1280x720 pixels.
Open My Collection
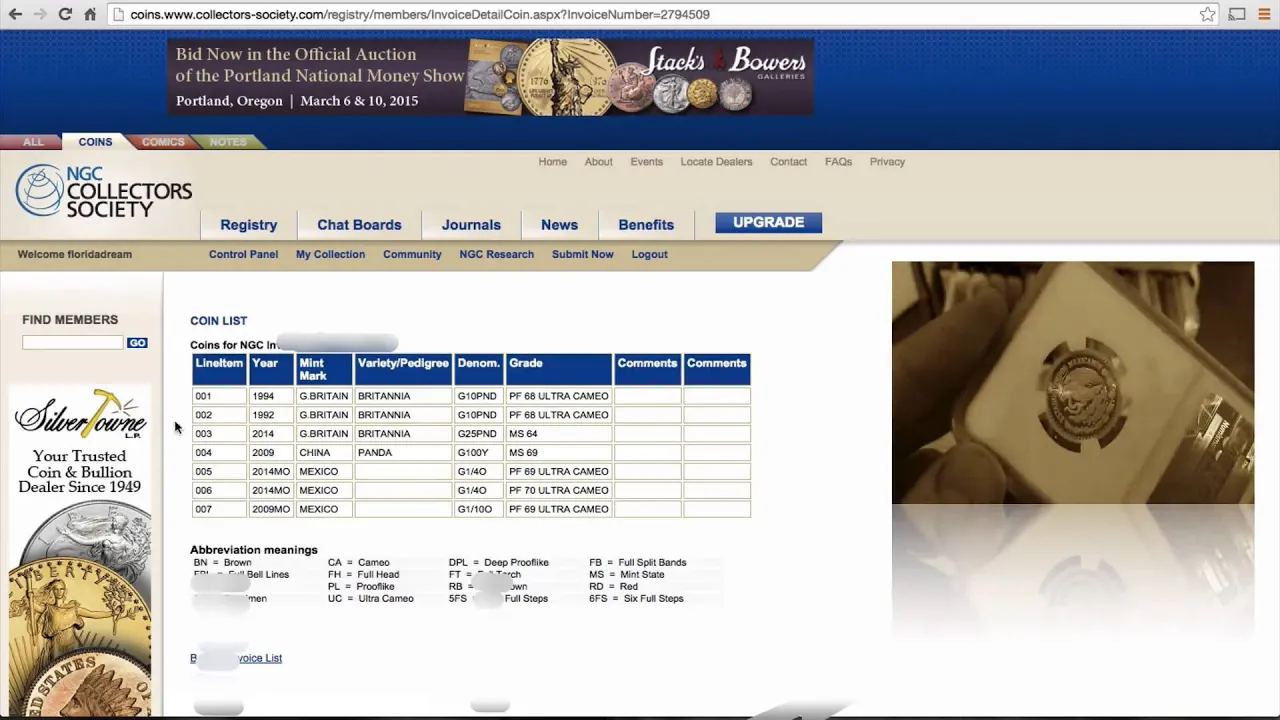330,254
